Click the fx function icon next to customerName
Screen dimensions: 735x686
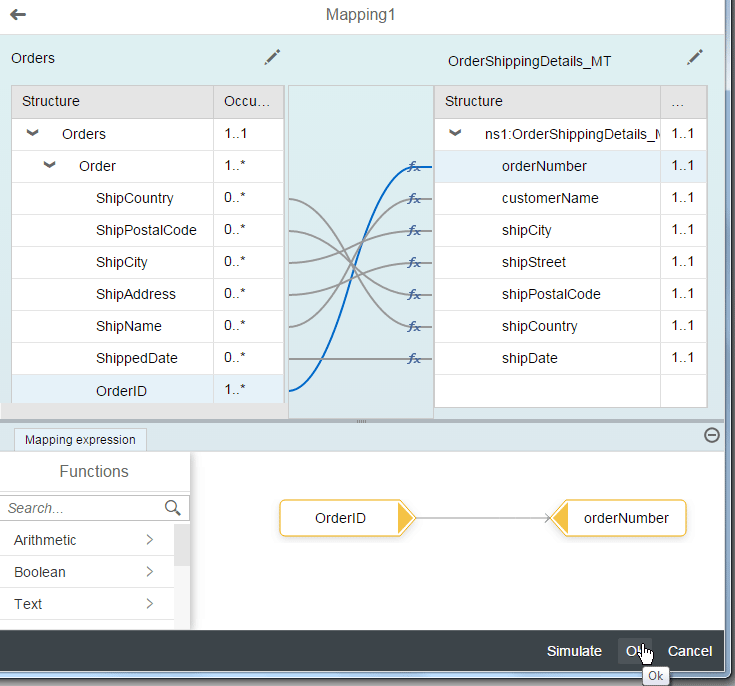(414, 198)
